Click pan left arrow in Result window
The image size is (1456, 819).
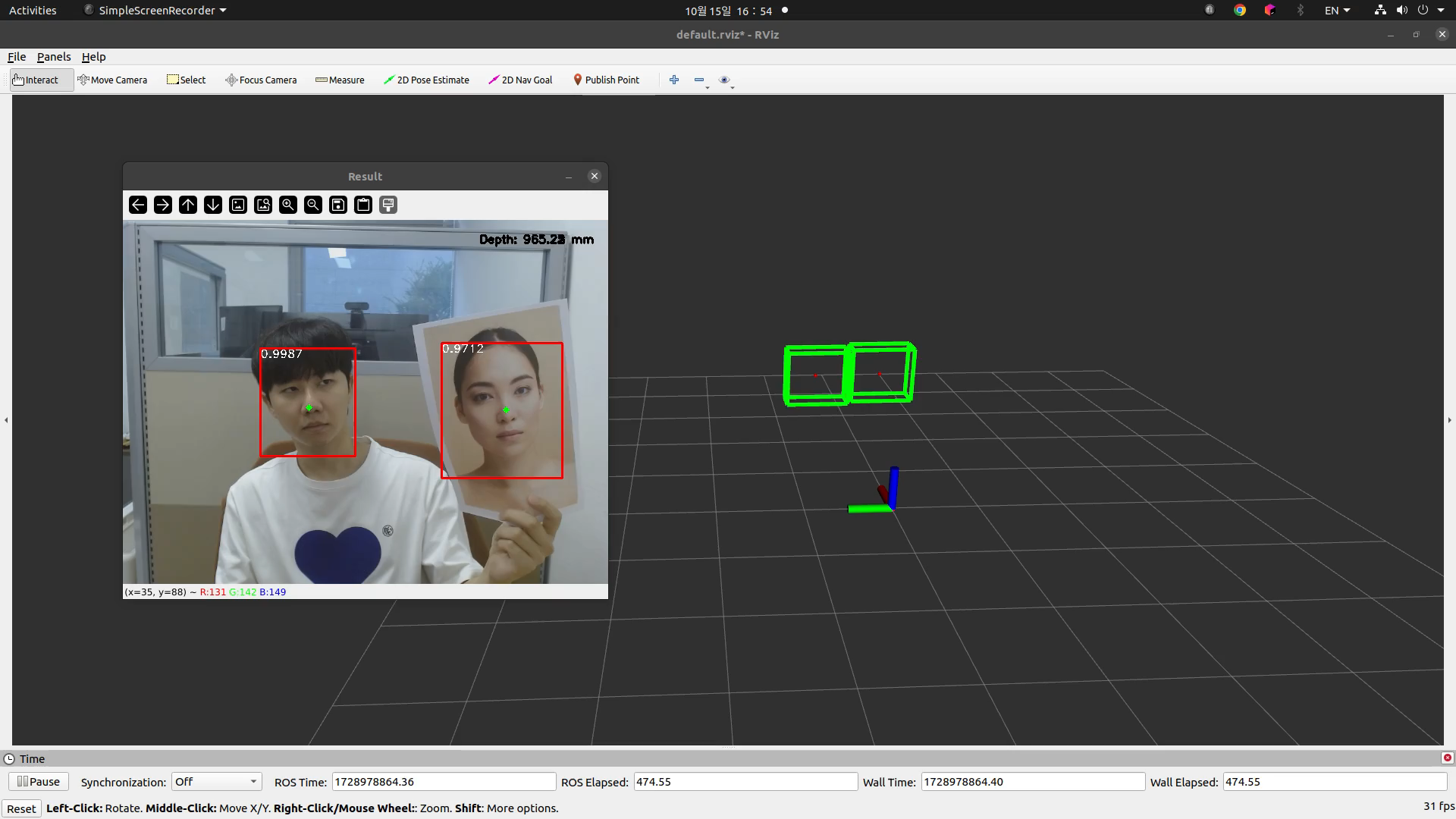(x=137, y=205)
